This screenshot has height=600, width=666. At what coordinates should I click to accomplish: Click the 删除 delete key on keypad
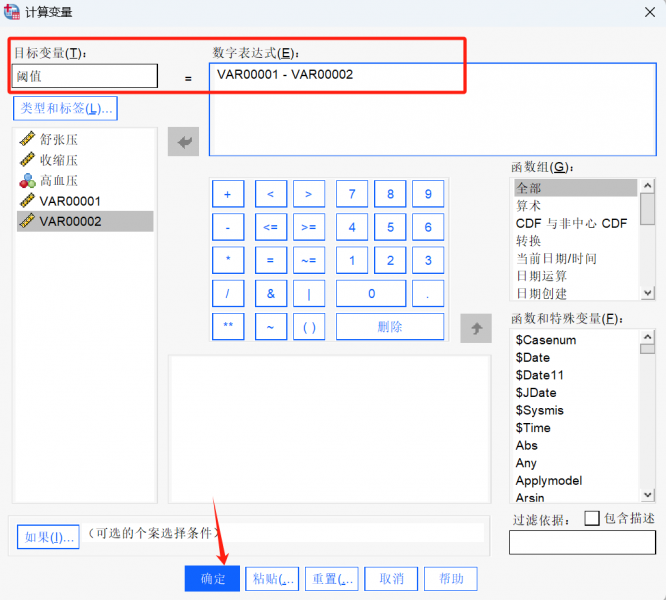coord(390,327)
